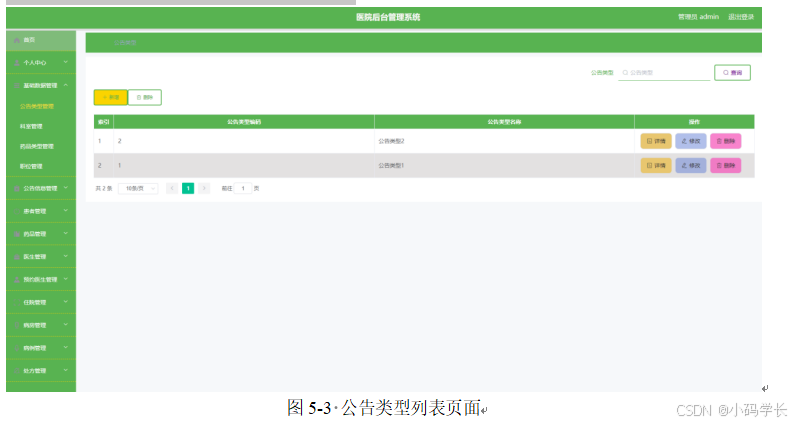
Task: Open the 10条/页 page size dropdown
Action: (x=138, y=188)
